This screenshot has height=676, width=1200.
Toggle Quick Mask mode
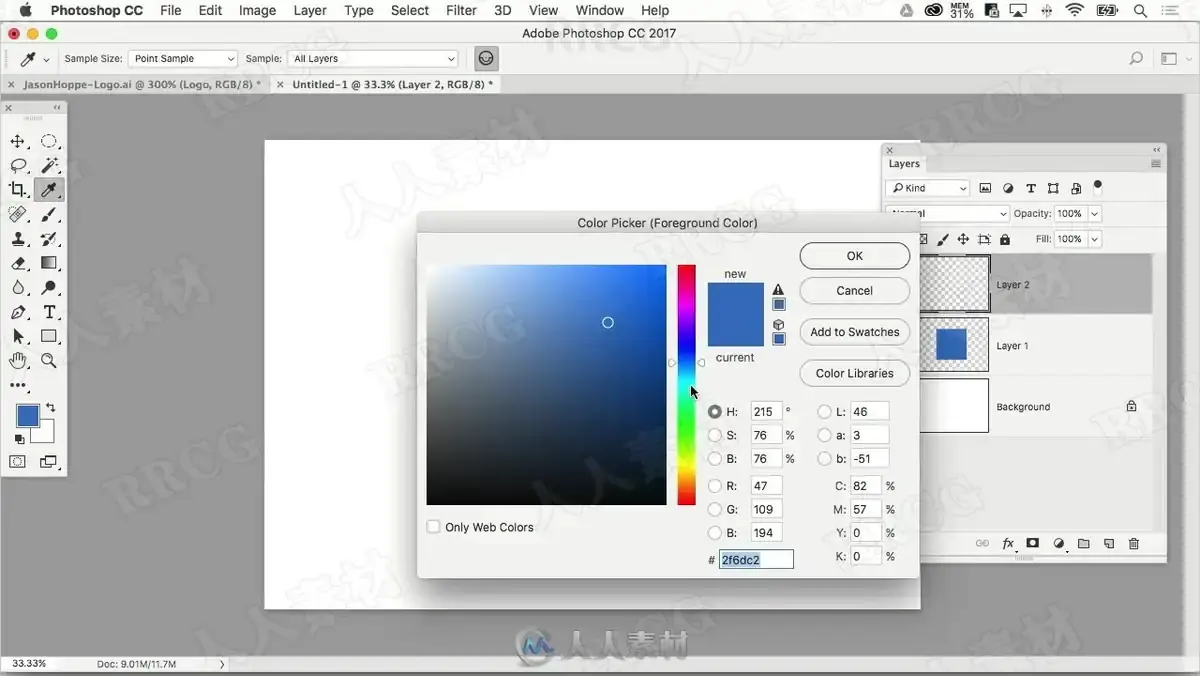tap(18, 462)
